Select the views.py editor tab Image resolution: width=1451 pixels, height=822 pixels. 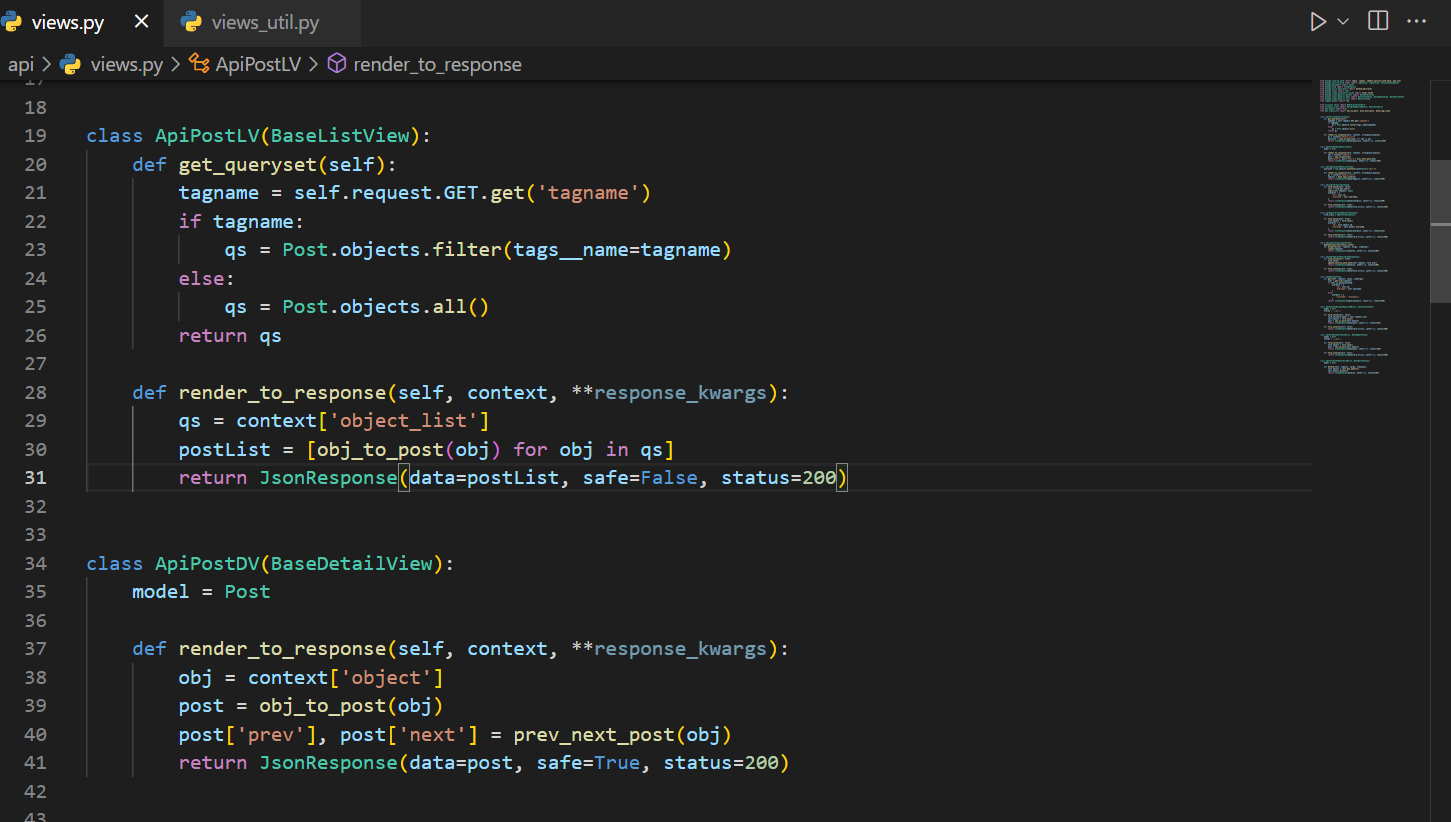coord(68,22)
